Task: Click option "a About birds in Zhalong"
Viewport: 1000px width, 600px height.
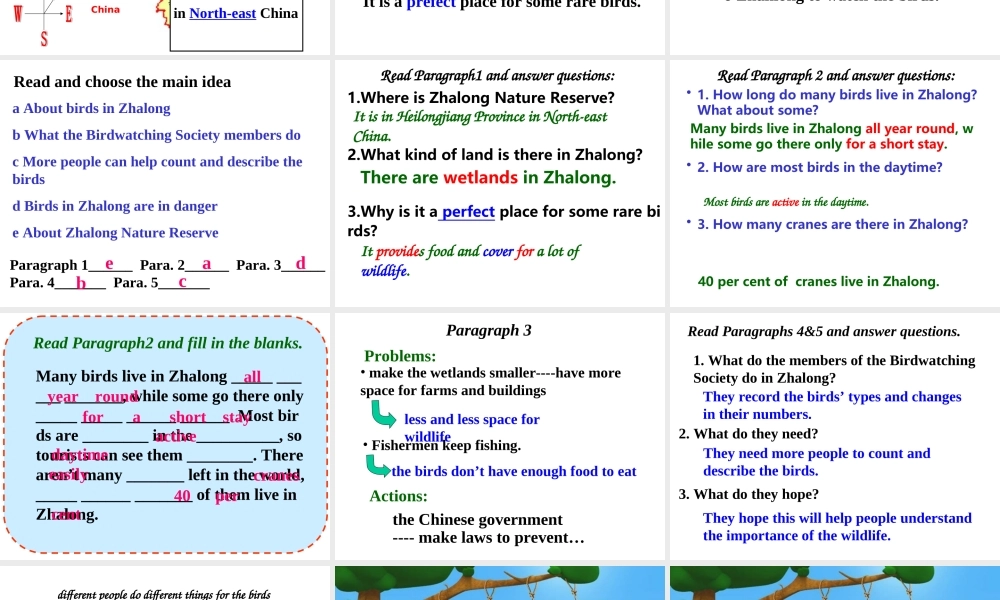Action: tap(91, 108)
